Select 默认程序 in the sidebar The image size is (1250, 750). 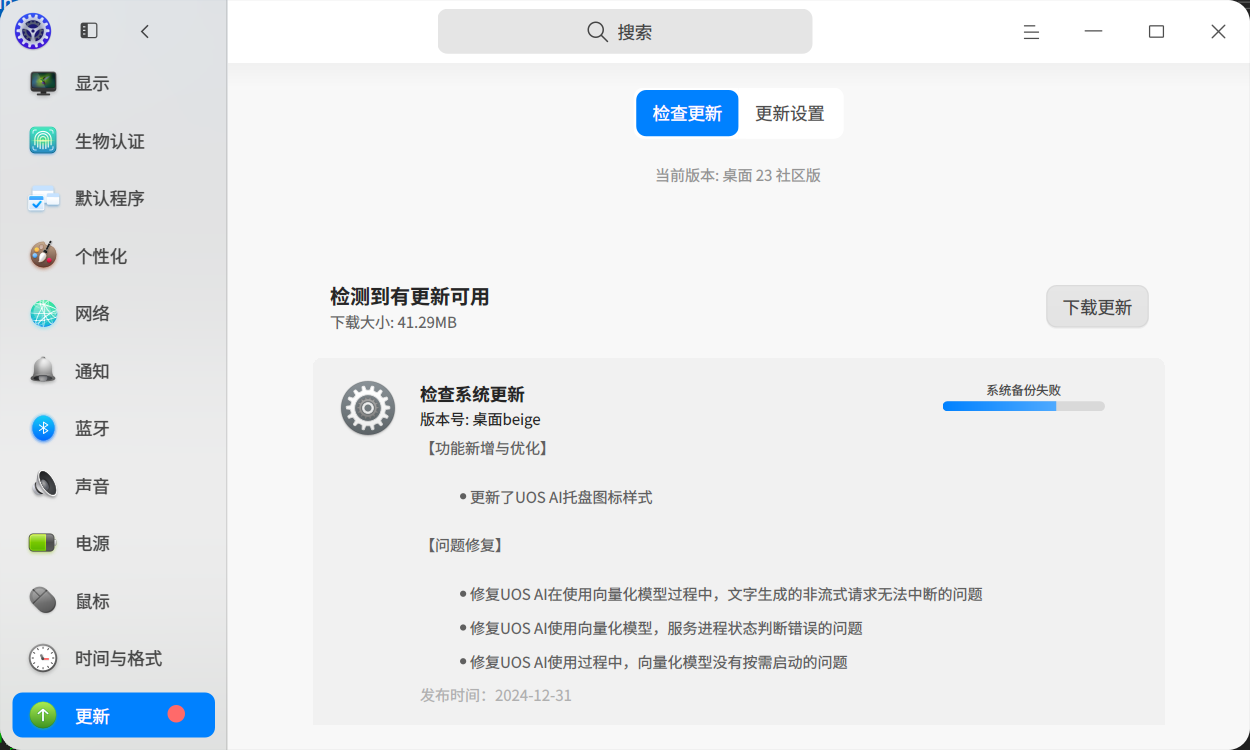coord(110,198)
